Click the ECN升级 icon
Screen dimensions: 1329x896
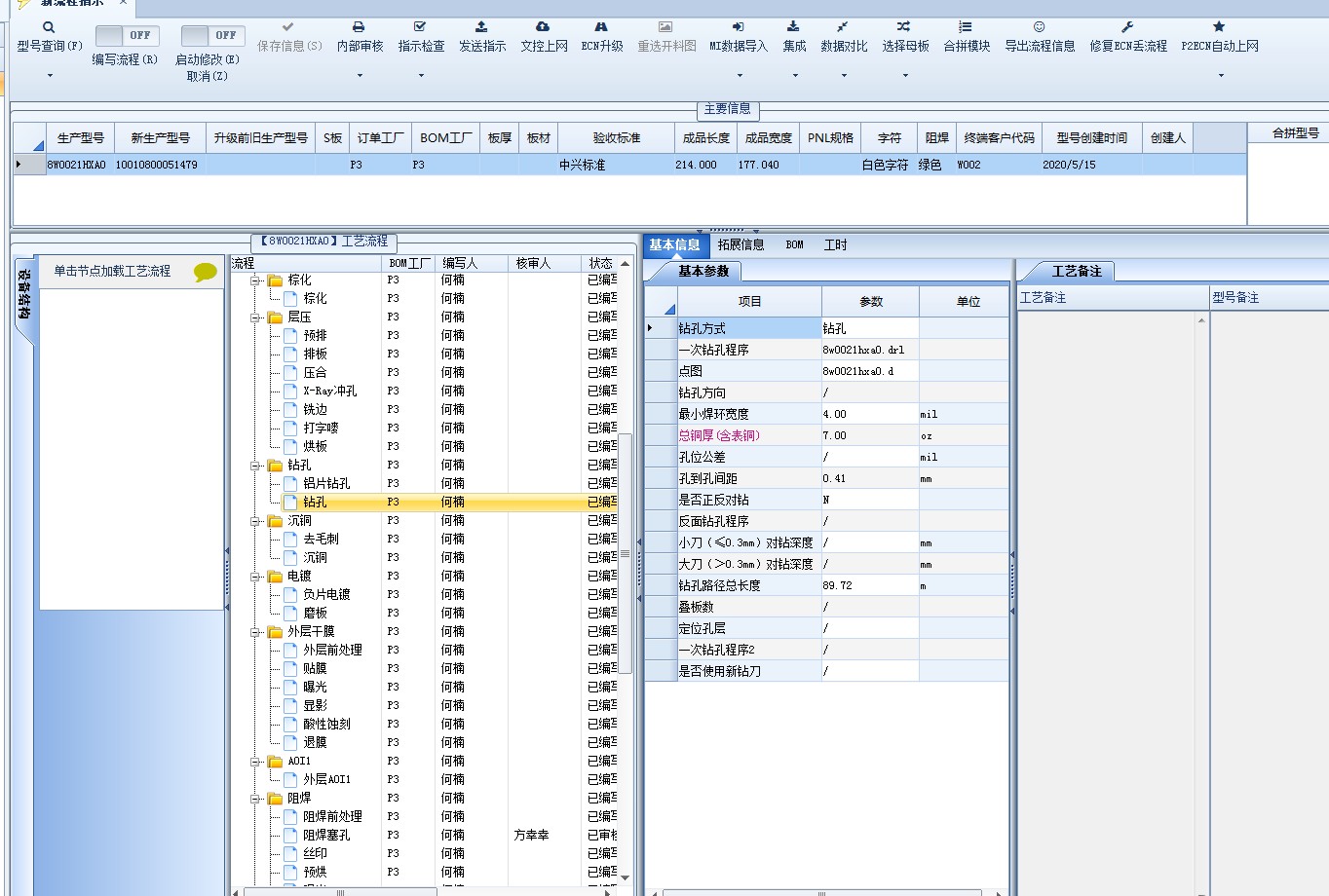pyautogui.click(x=601, y=27)
